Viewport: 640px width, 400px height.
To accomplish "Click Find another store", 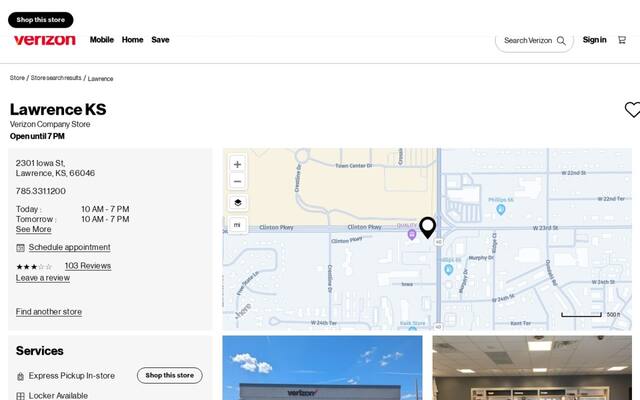I will pyautogui.click(x=49, y=312).
